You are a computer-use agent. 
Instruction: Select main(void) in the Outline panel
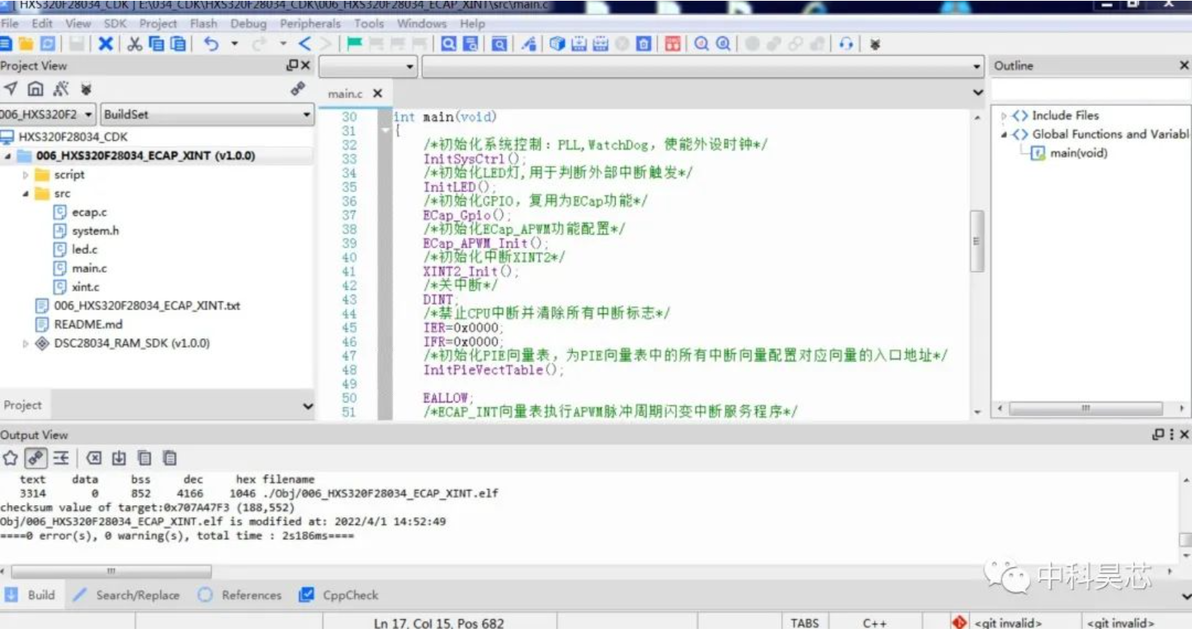click(1078, 154)
